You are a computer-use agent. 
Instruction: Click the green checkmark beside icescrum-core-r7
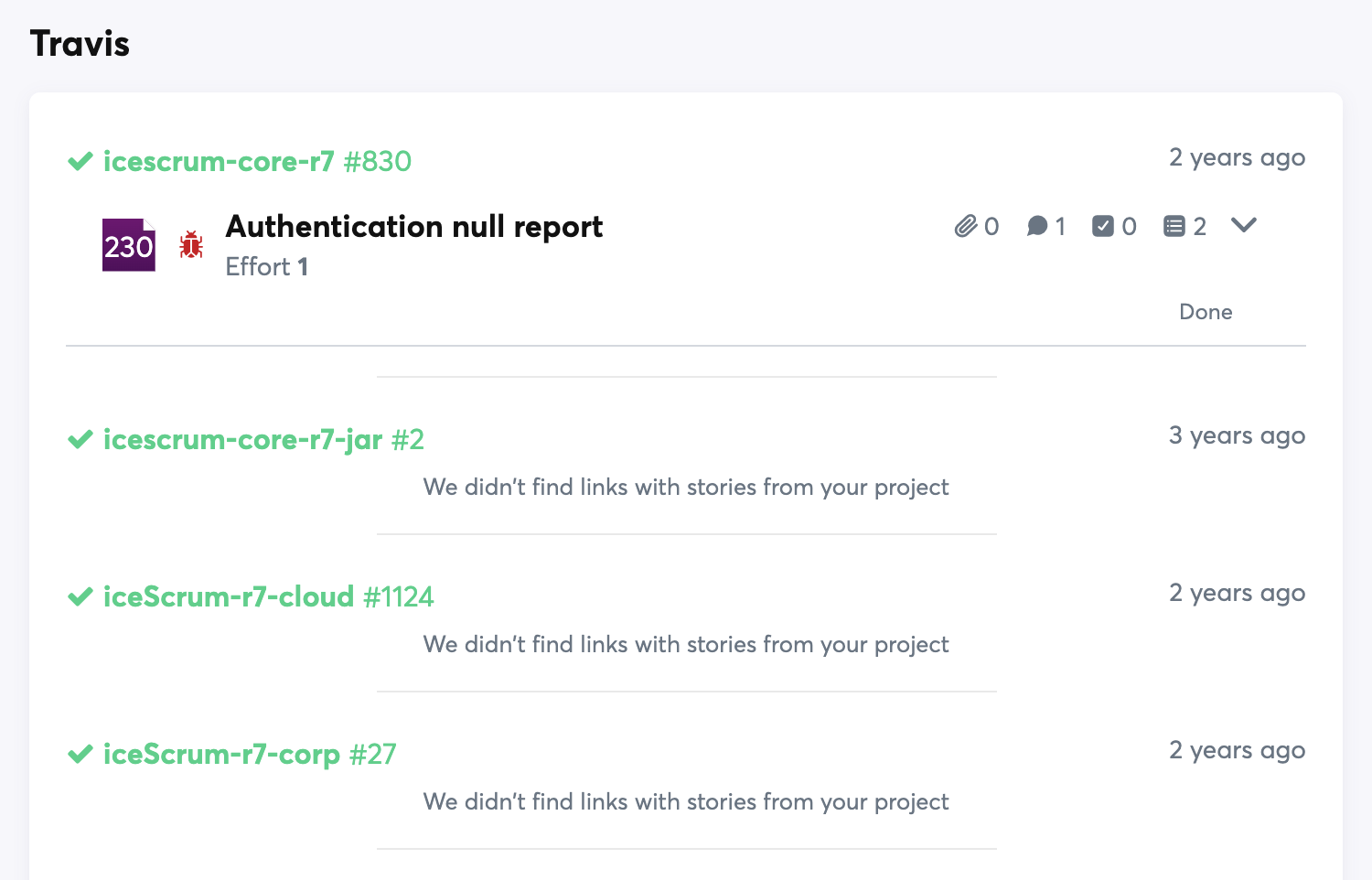(80, 161)
